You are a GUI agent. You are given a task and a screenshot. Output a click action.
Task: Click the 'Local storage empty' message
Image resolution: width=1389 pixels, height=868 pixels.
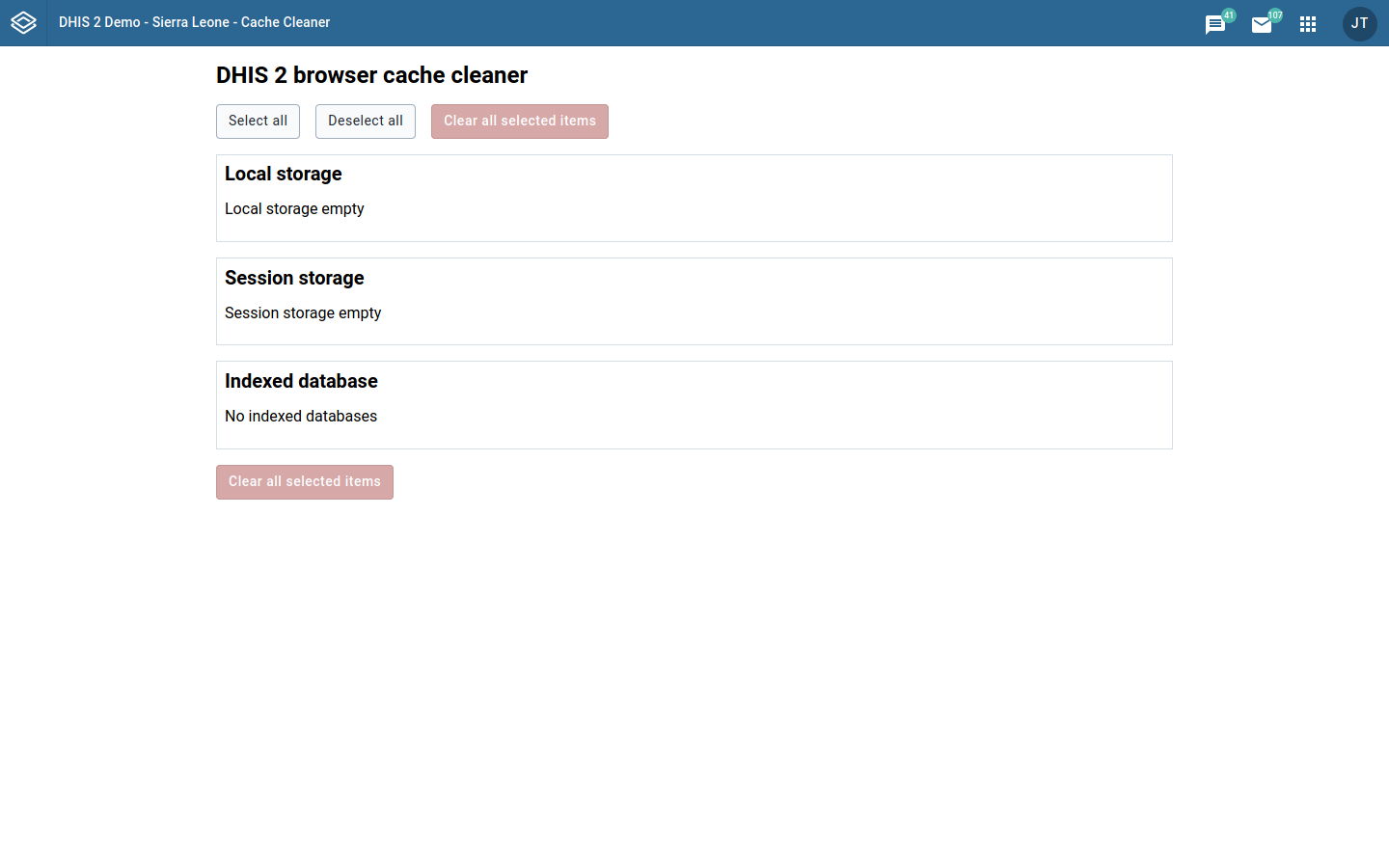294,209
